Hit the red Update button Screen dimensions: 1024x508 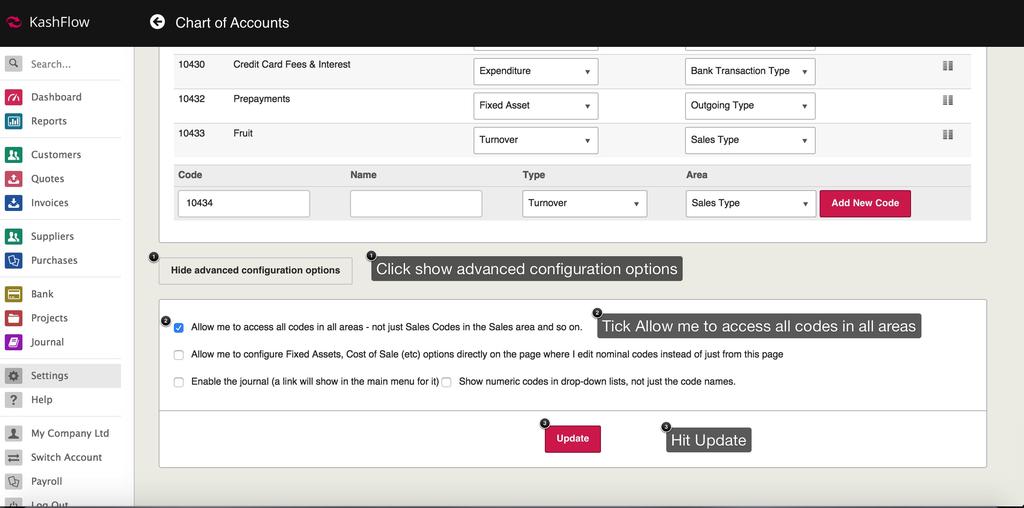click(x=572, y=439)
